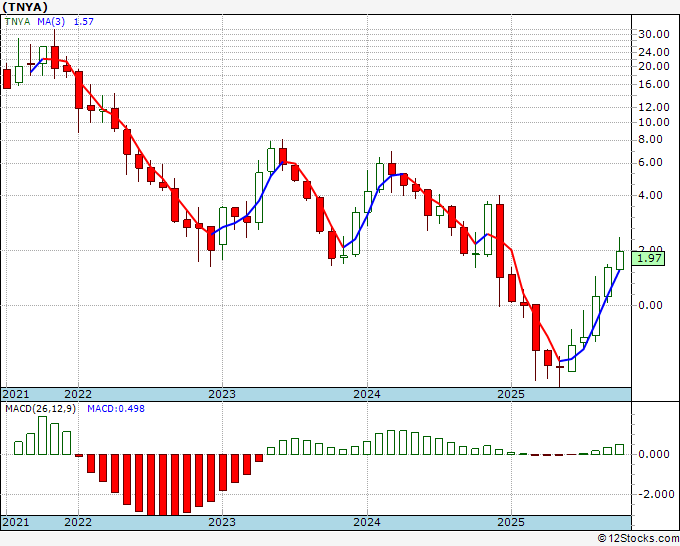The width and height of the screenshot is (680, 546).
Task: Click the latest green MACD histogram bar
Action: pyautogui.click(x=620, y=450)
